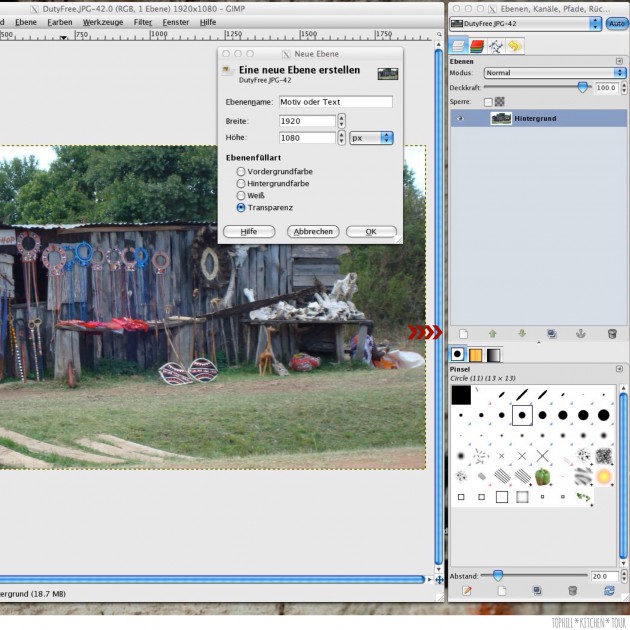Duplicate layer icon in layers panel
The height and width of the screenshot is (630, 630).
click(552, 334)
